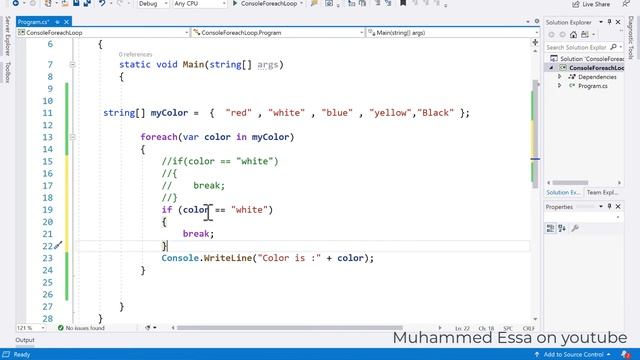The width and height of the screenshot is (640, 360).
Task: Open the Any CPU platform dropdown
Action: pyautogui.click(x=200, y=4)
